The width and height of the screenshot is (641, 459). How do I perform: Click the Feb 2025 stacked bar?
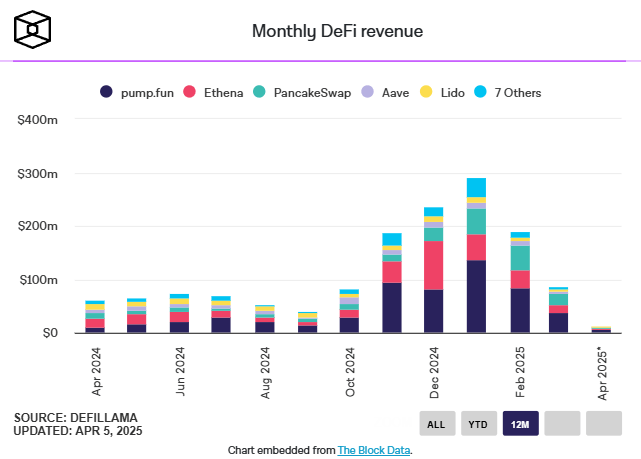[520, 282]
